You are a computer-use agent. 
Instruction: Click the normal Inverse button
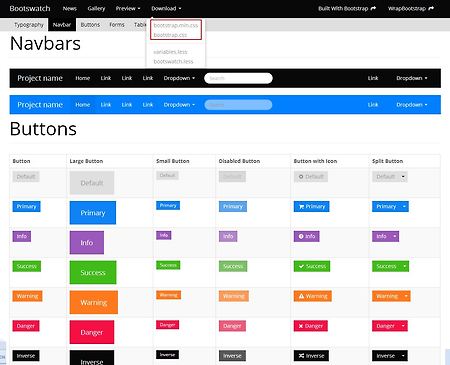(26, 356)
